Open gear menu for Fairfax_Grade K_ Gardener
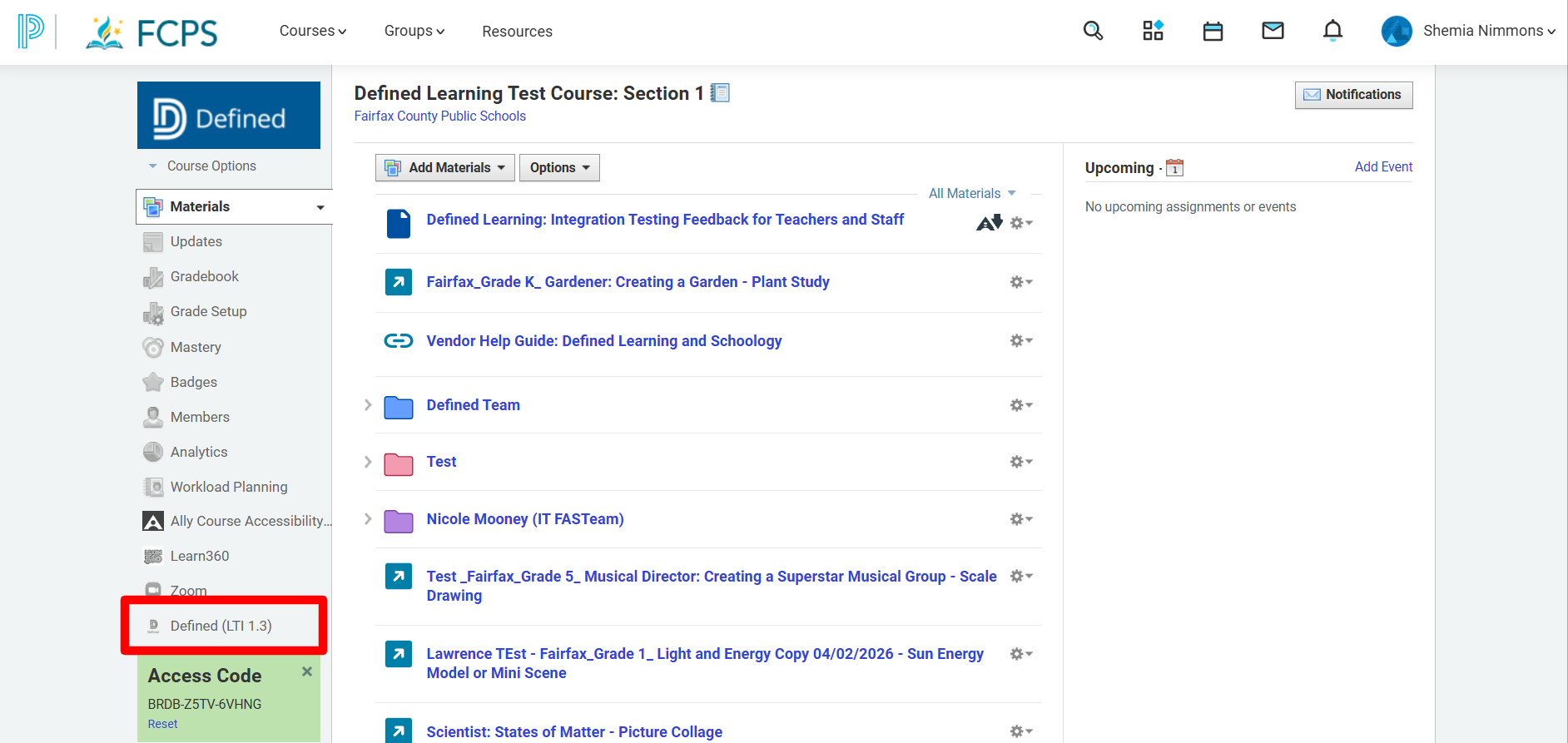This screenshot has width=1568, height=743. point(1021,282)
